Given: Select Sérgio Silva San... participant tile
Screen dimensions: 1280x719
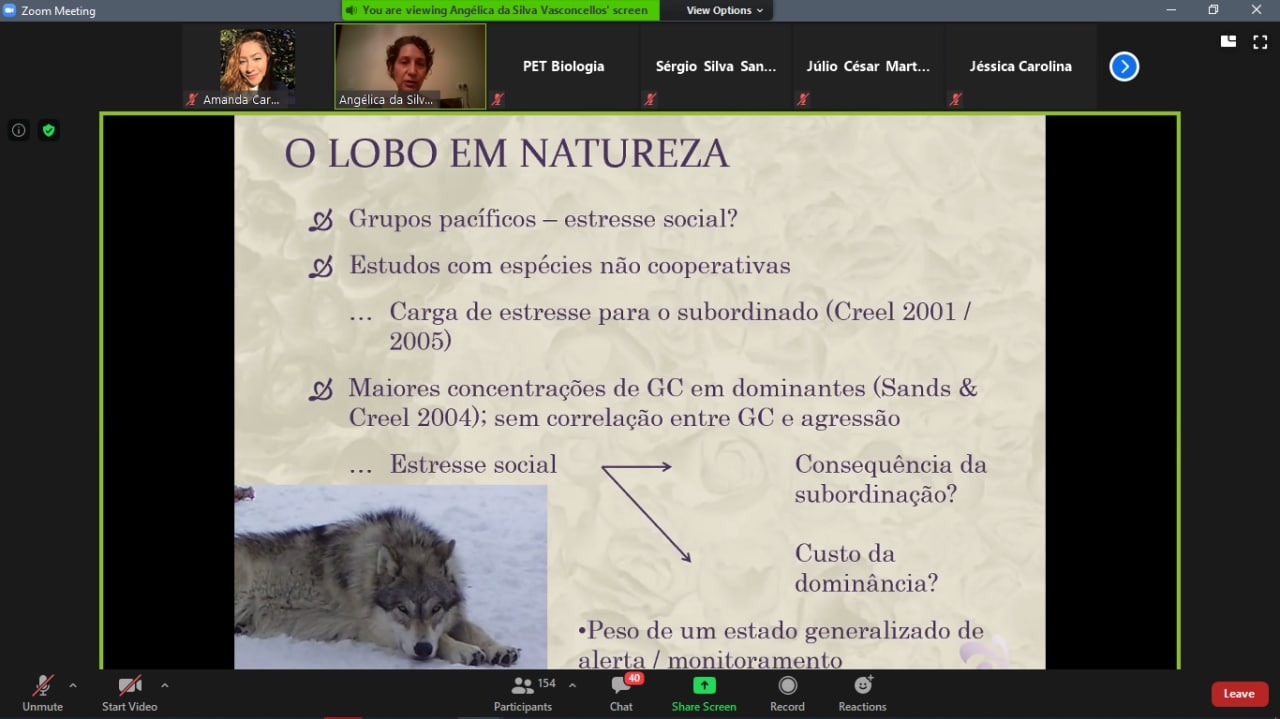Looking at the screenshot, I should [716, 66].
